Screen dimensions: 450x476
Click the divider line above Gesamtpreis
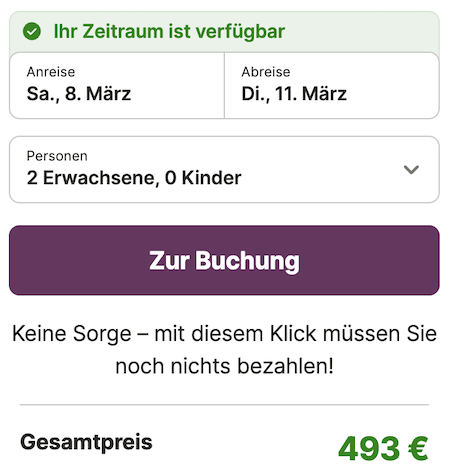point(224,405)
